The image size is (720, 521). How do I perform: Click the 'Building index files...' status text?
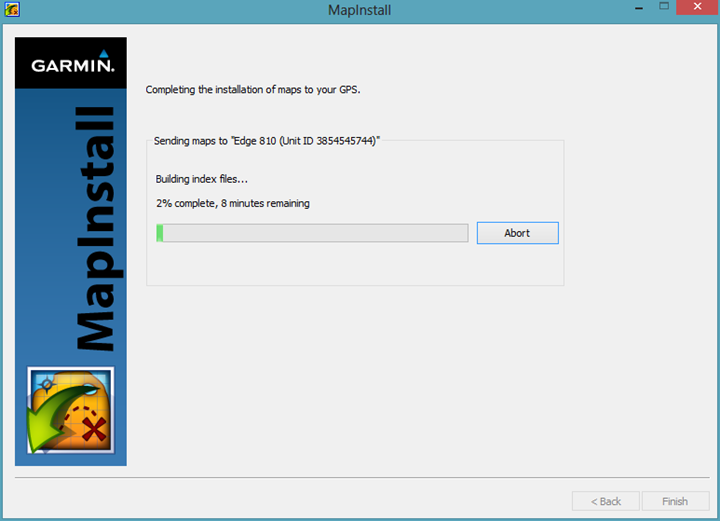pos(202,179)
